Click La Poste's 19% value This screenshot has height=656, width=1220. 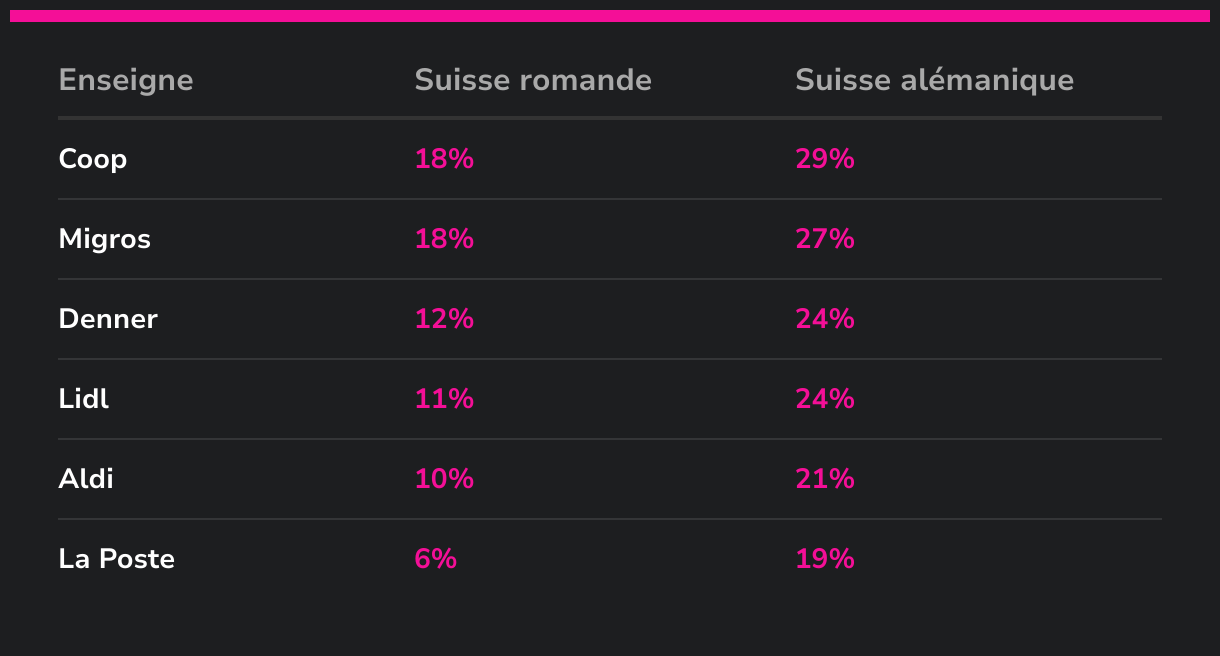click(x=825, y=559)
